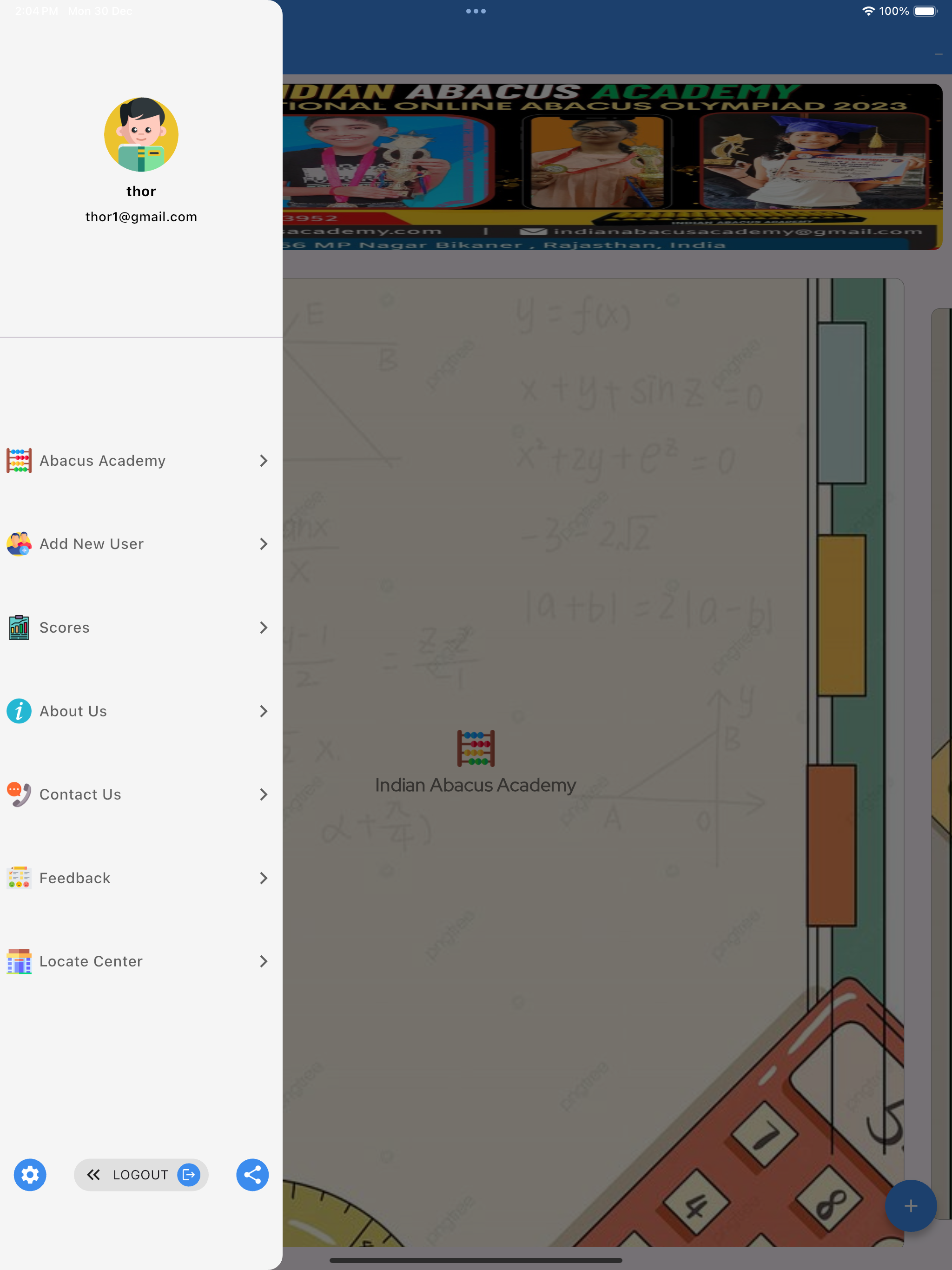
Task: Open the Locate Center menu item
Action: (141, 961)
